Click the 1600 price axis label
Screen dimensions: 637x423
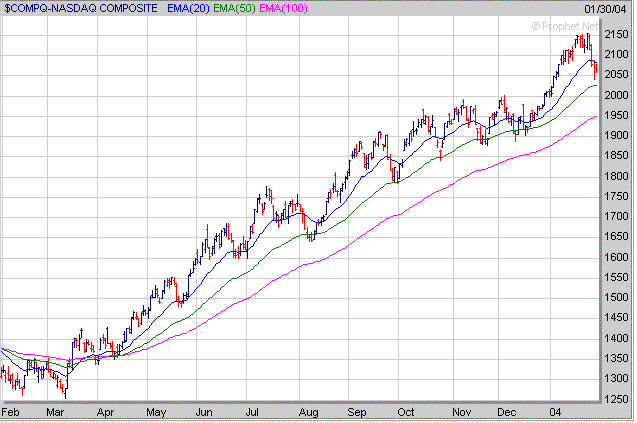point(616,257)
